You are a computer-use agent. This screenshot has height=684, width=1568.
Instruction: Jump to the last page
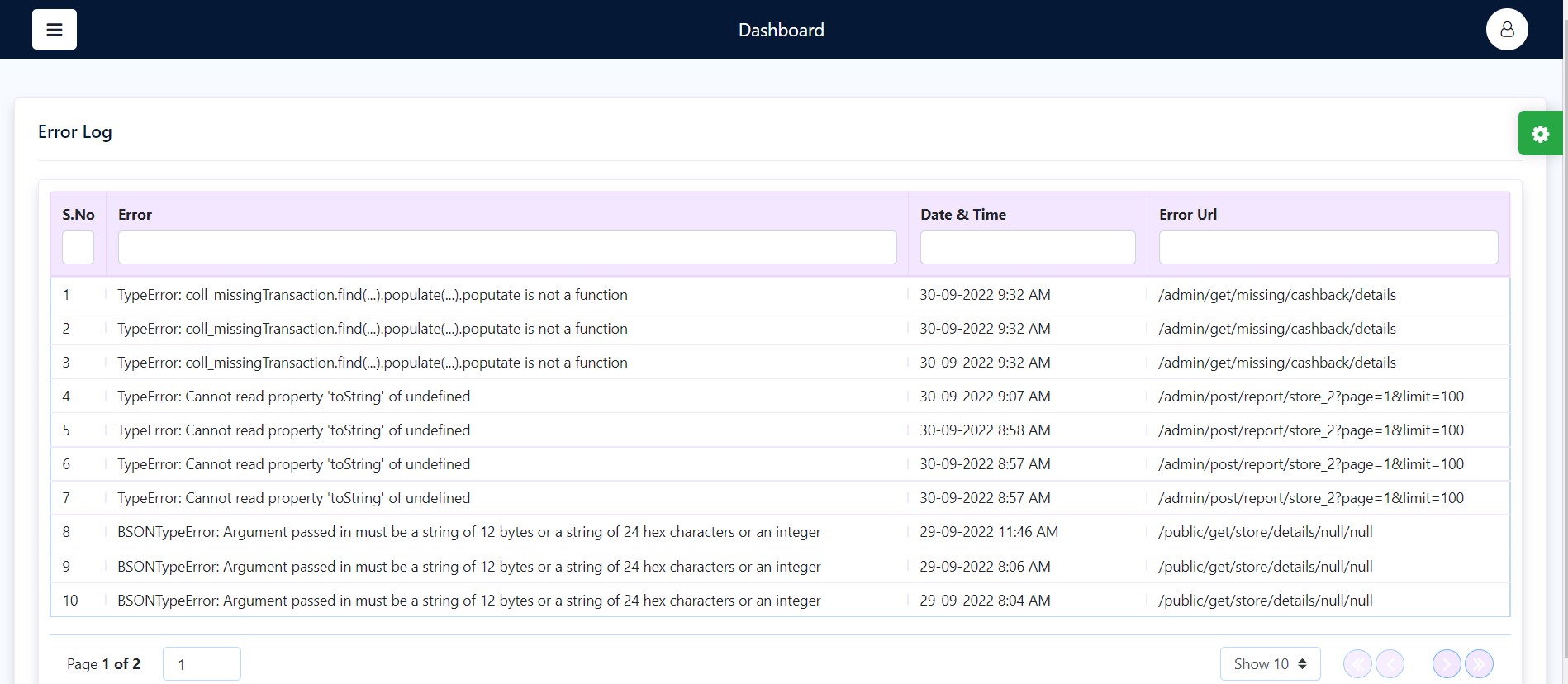[1479, 663]
